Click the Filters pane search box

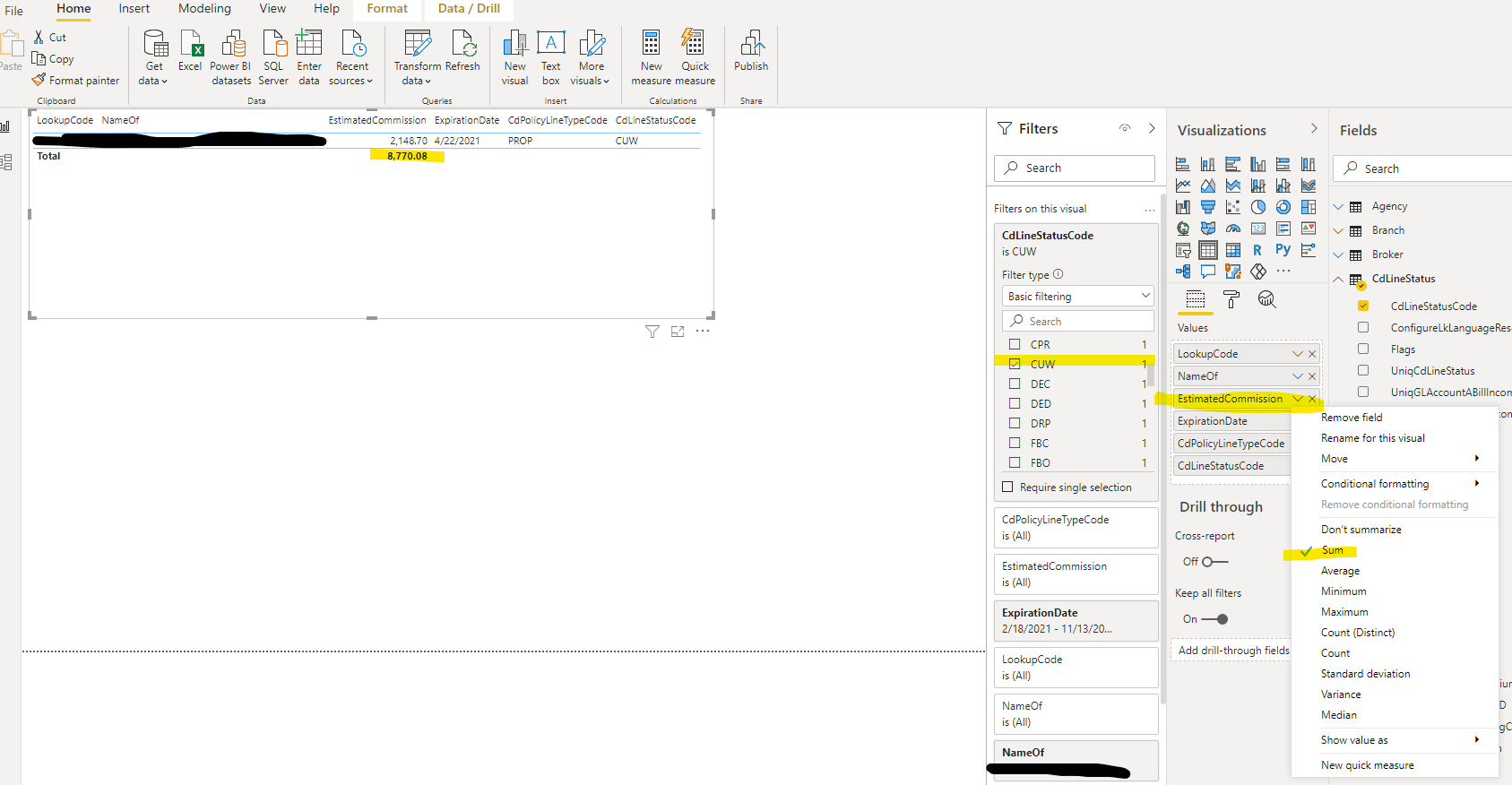pos(1074,168)
